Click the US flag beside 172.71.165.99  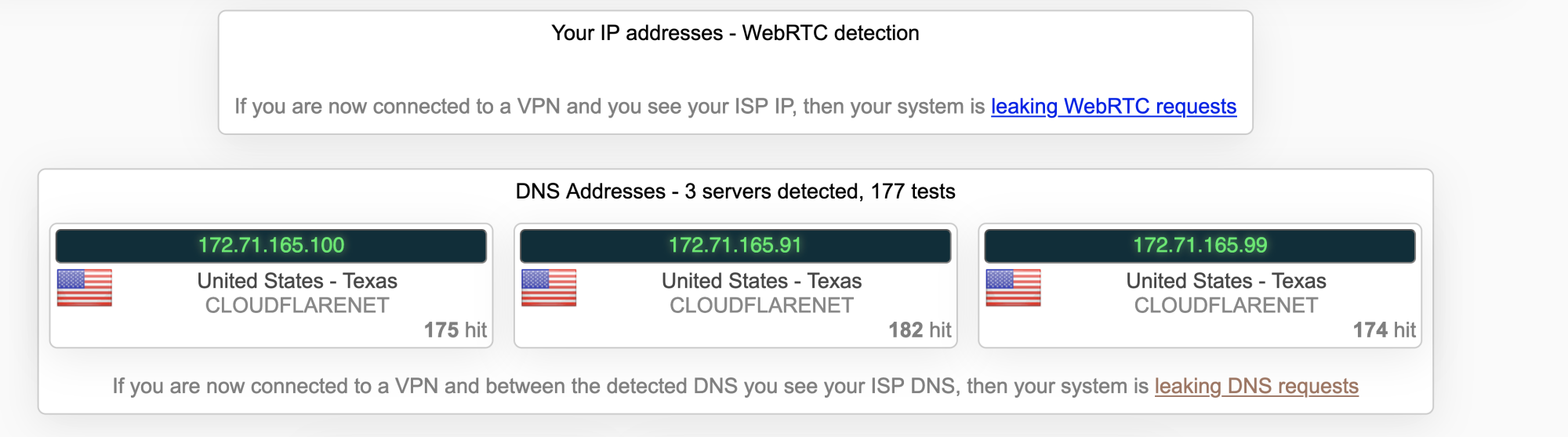click(x=1013, y=287)
